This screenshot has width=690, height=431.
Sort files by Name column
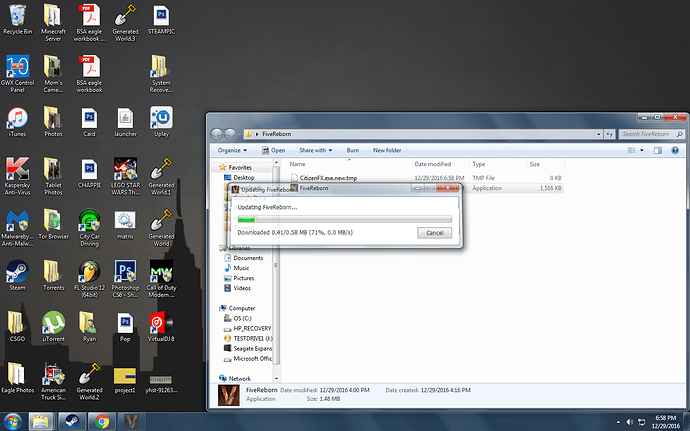[348, 164]
